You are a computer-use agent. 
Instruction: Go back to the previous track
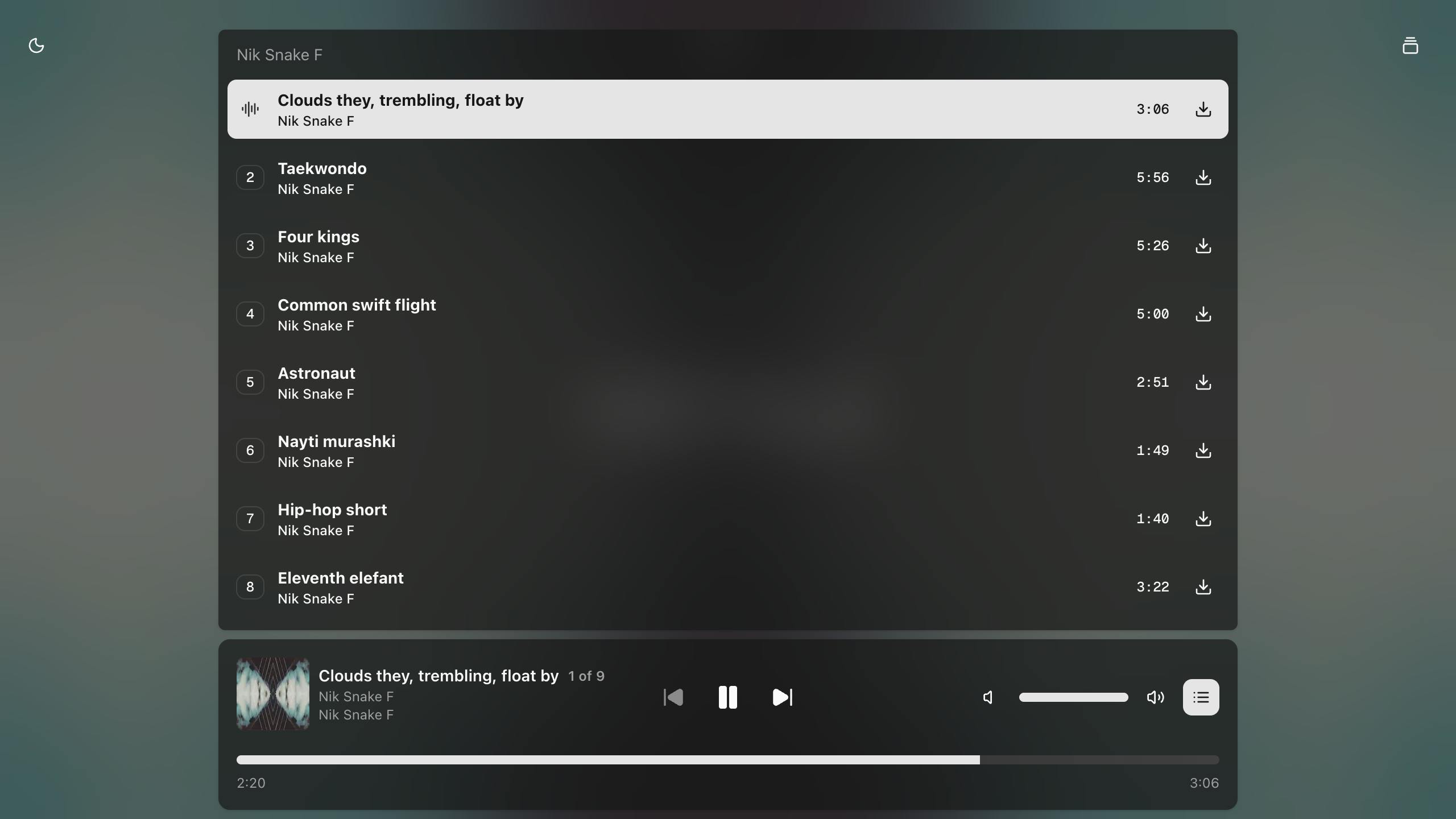pos(672,697)
